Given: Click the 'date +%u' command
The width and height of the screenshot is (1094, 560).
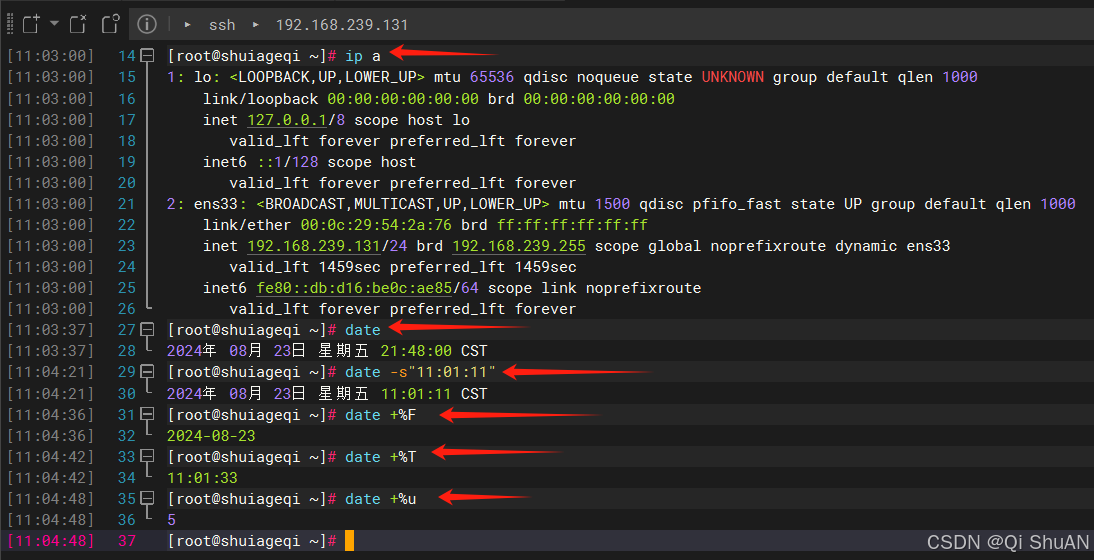Looking at the screenshot, I should coord(381,499).
